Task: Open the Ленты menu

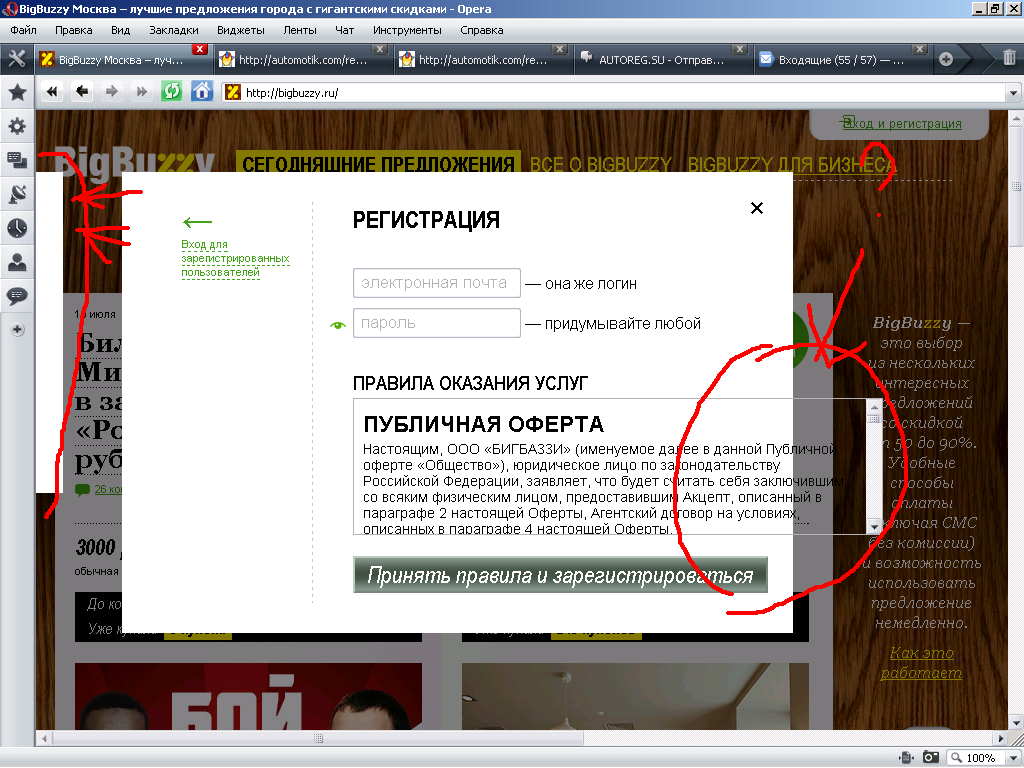Action: pos(300,30)
